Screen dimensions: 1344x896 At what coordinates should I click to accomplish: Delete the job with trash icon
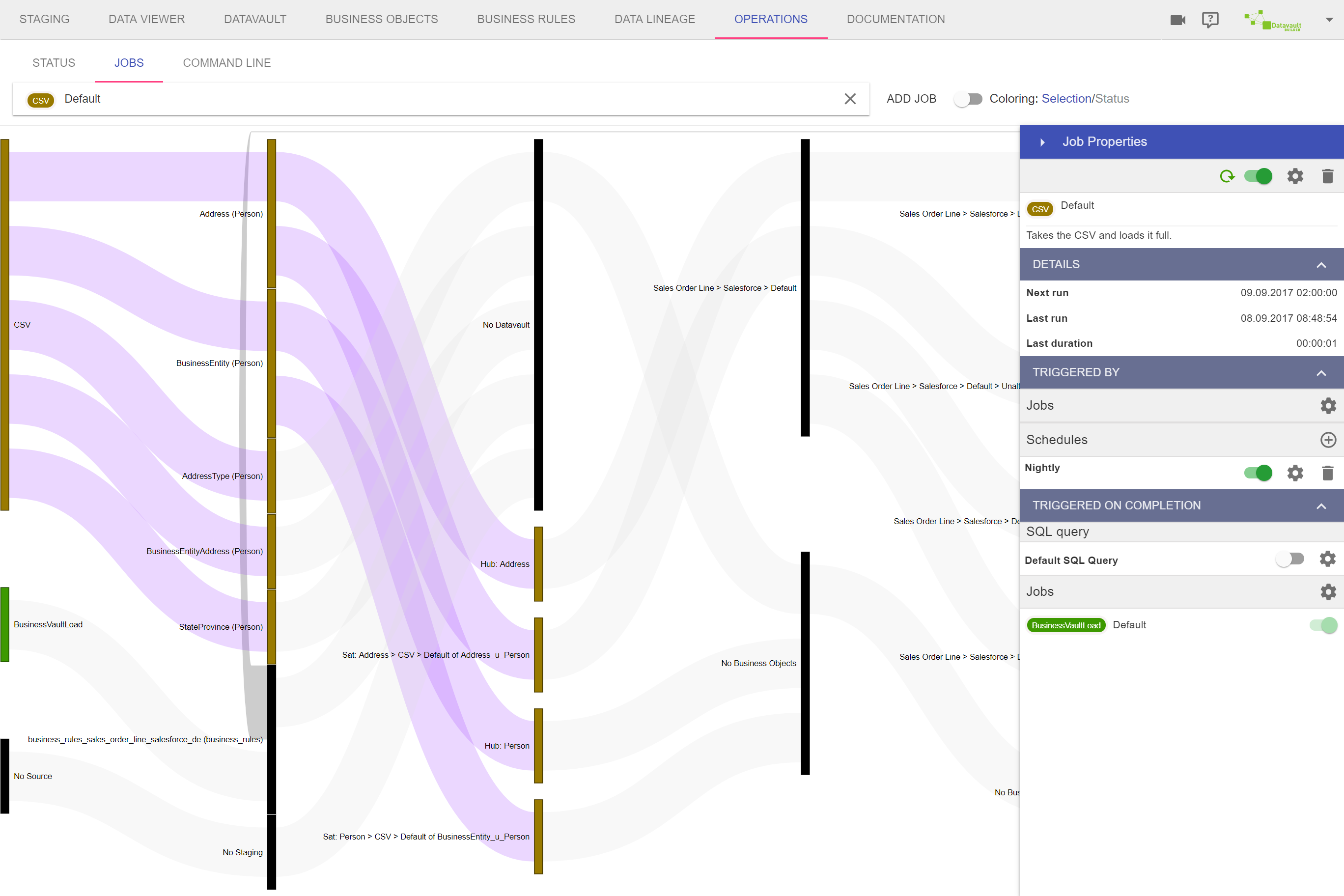pos(1327,176)
